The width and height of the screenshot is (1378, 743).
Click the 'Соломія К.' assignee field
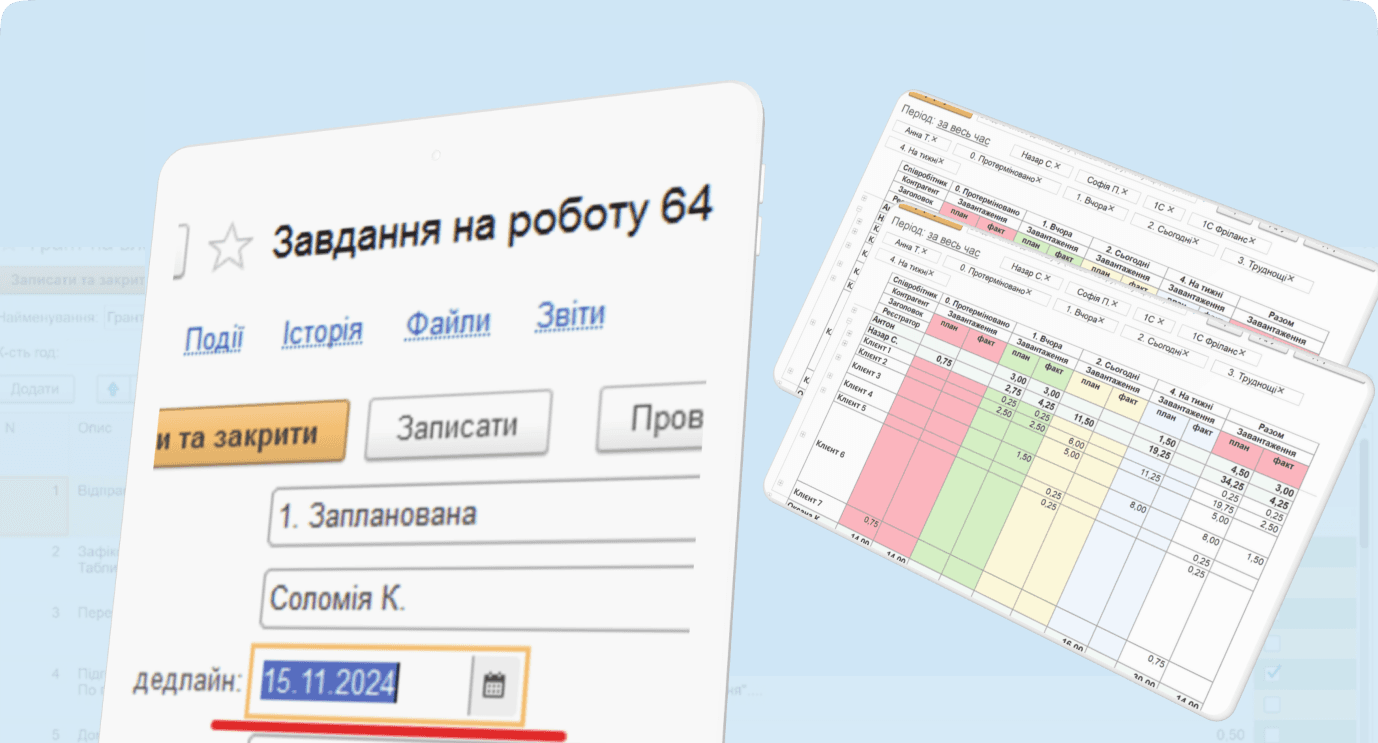478,600
